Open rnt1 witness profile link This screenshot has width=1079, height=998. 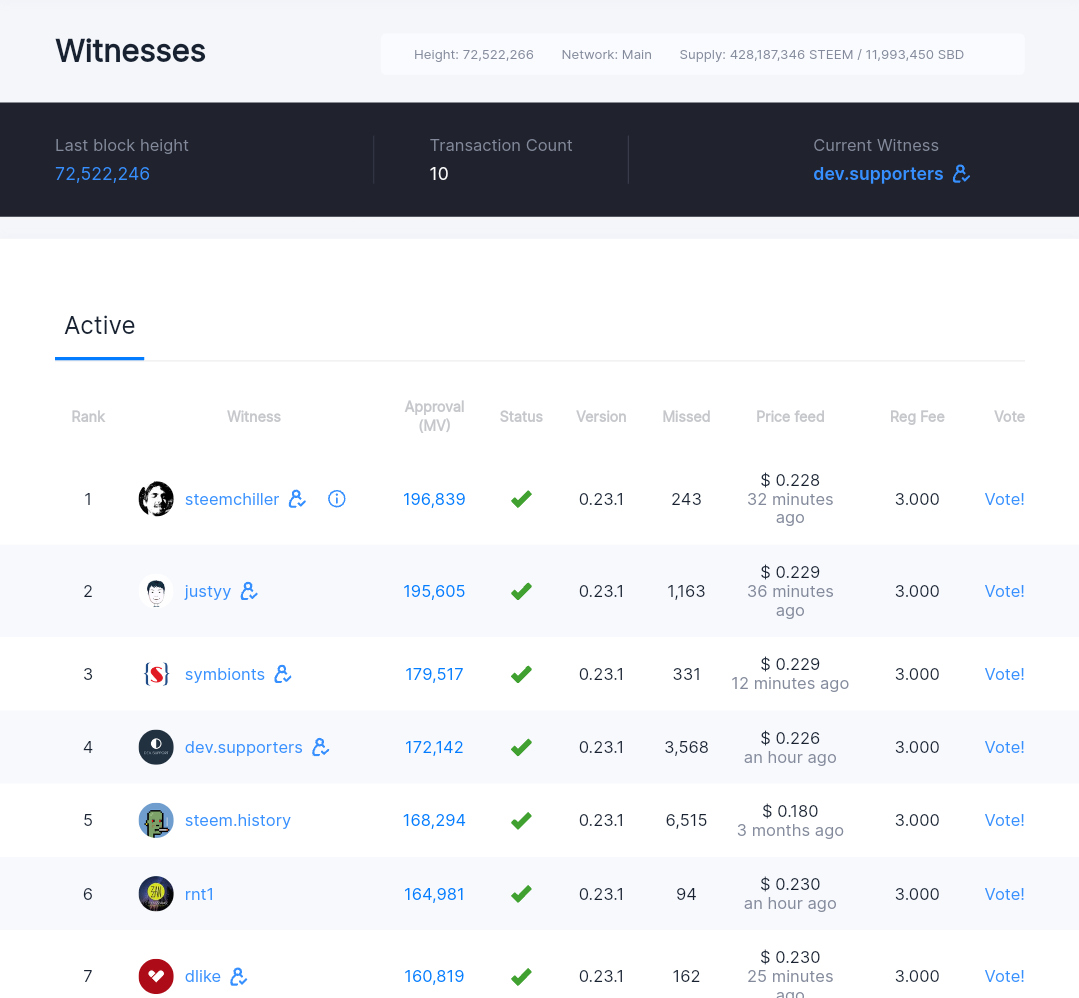(200, 893)
